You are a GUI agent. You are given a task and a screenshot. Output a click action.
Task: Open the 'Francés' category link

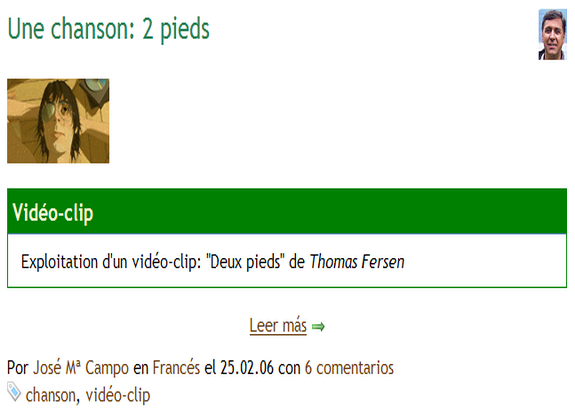click(176, 368)
